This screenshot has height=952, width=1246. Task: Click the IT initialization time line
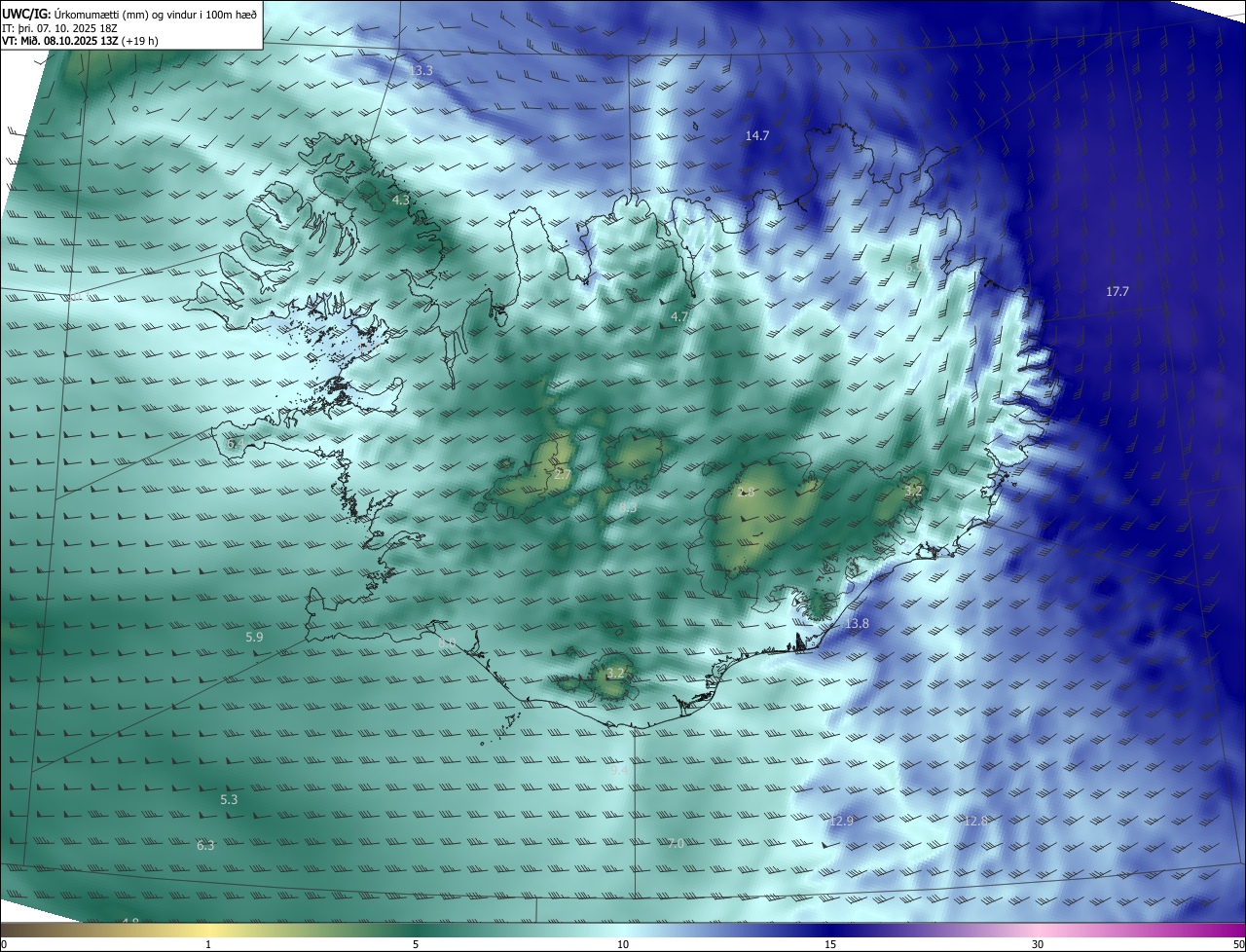point(60,28)
